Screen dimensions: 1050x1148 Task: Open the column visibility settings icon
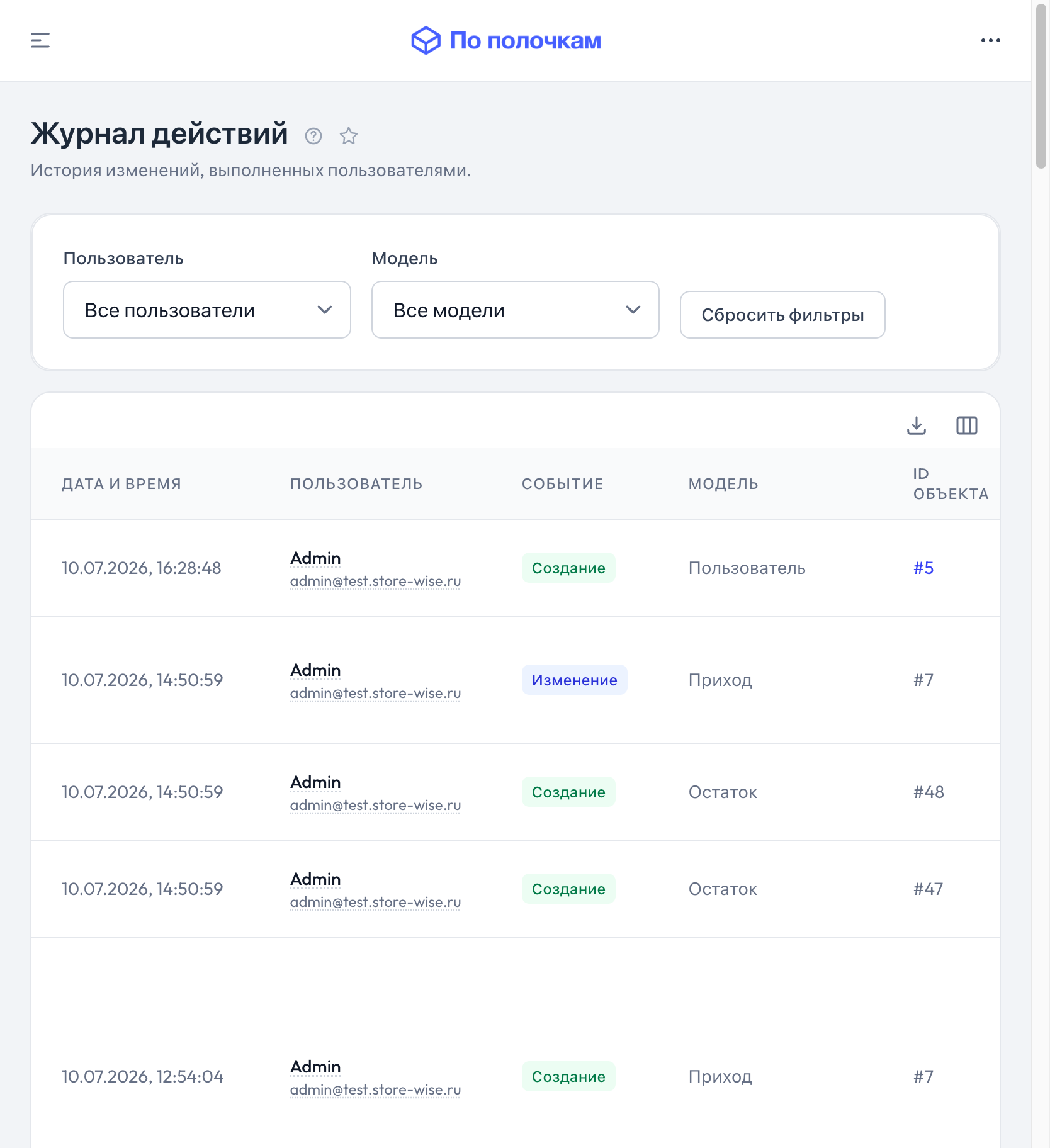click(x=967, y=425)
